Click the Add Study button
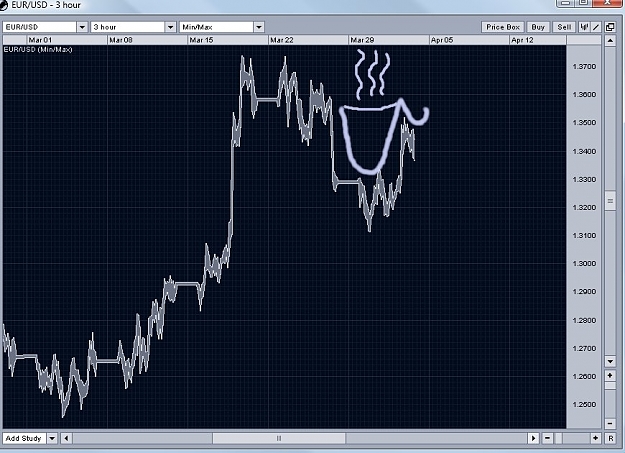The height and width of the screenshot is (453, 625). [24, 438]
